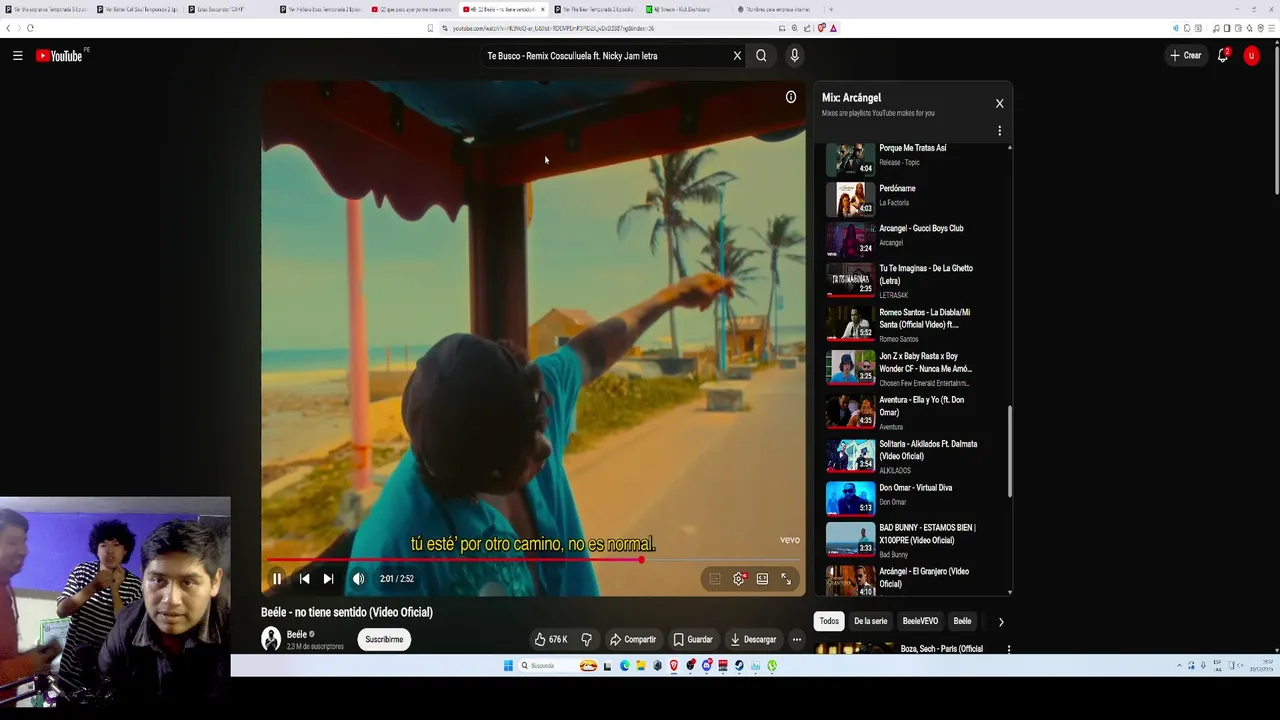Image resolution: width=1280 pixels, height=720 pixels.
Task: Switch to The Bear Temporada browser tab
Action: (x=595, y=9)
